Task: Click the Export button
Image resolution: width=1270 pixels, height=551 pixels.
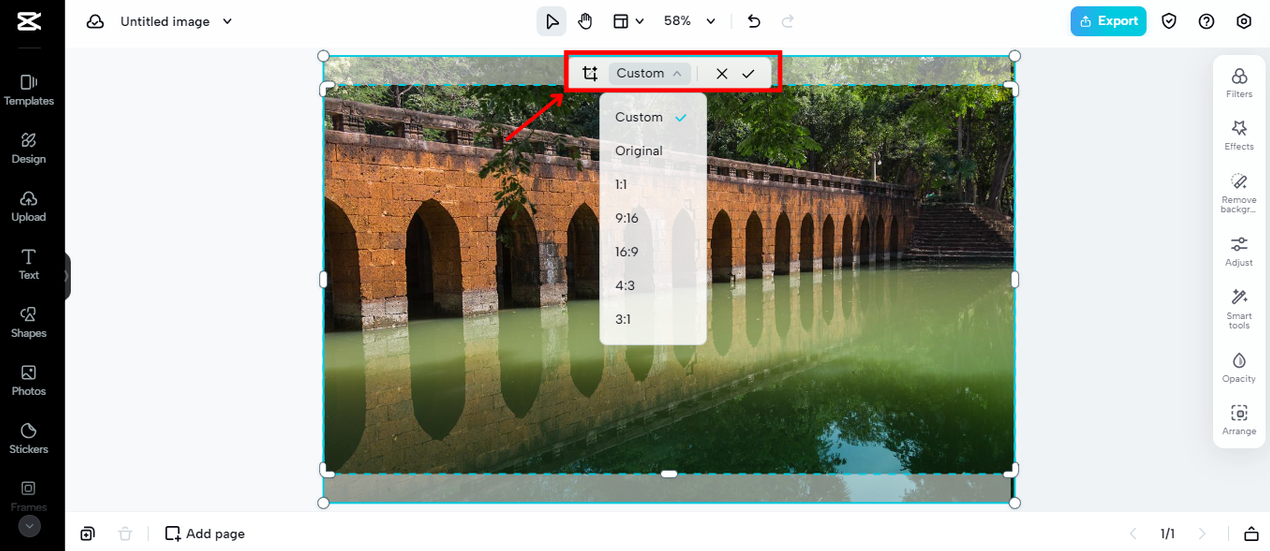Action: [1108, 21]
